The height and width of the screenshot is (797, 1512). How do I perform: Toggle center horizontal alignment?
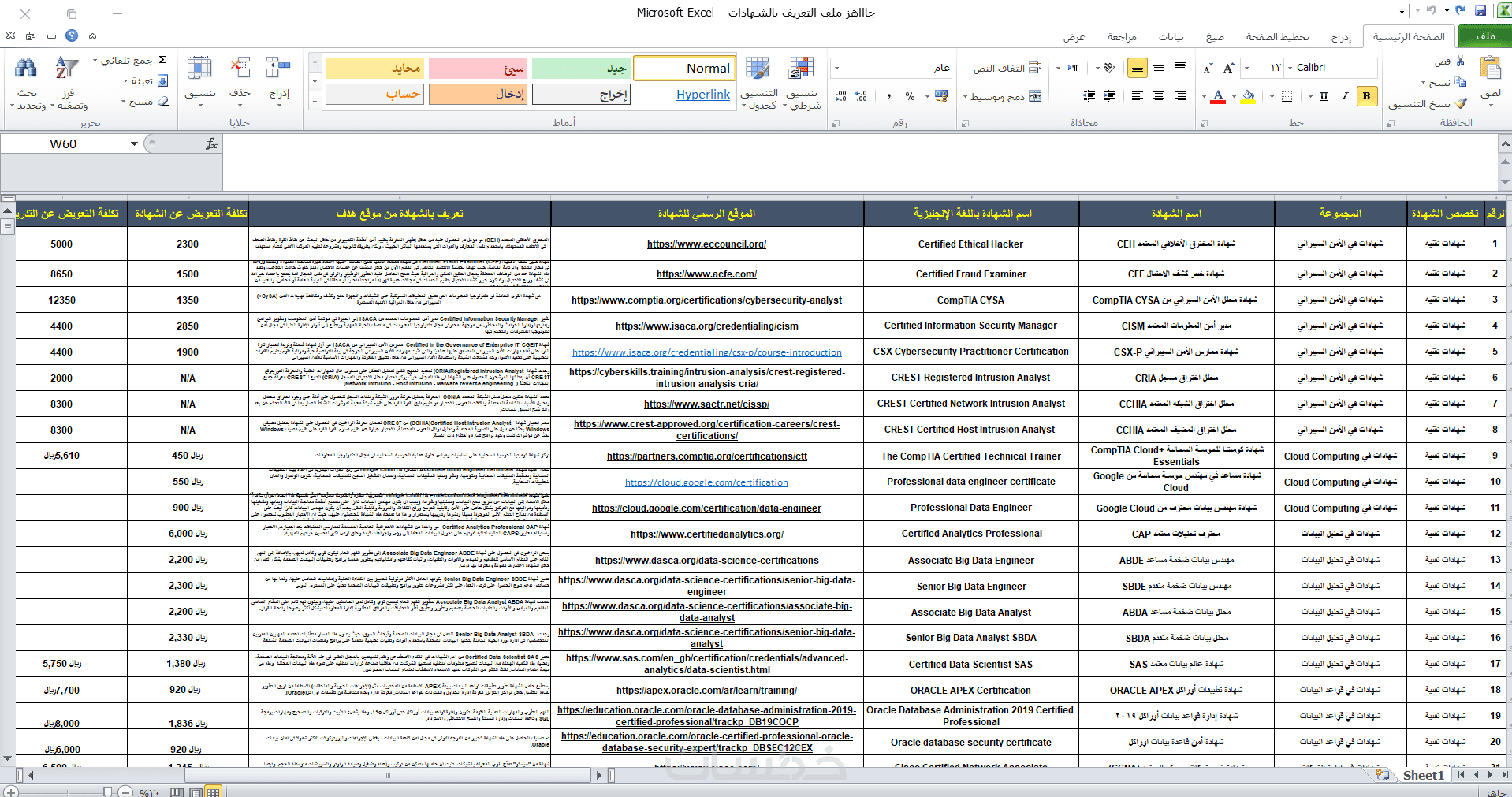click(1159, 96)
